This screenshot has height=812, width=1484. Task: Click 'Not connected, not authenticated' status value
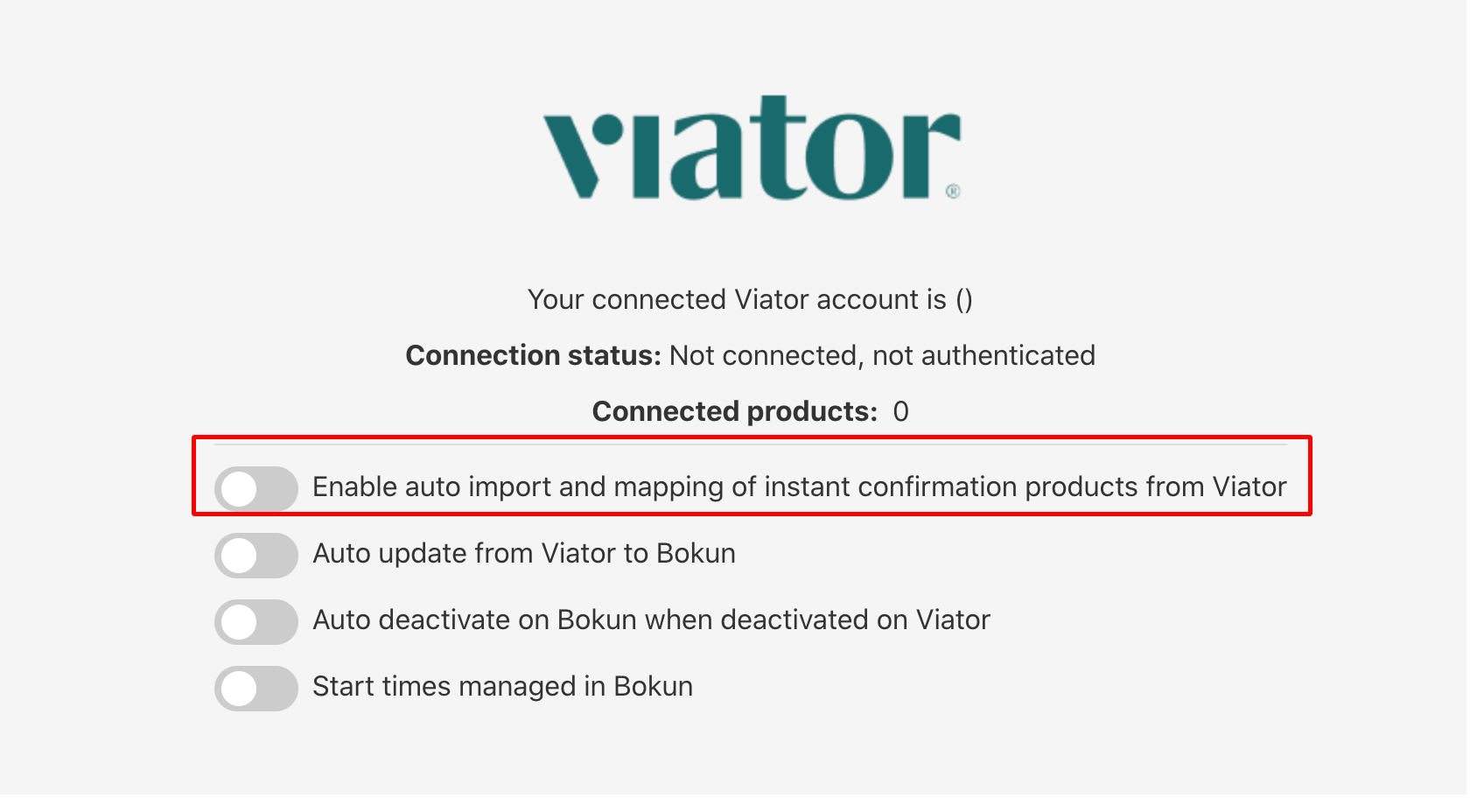(x=882, y=355)
